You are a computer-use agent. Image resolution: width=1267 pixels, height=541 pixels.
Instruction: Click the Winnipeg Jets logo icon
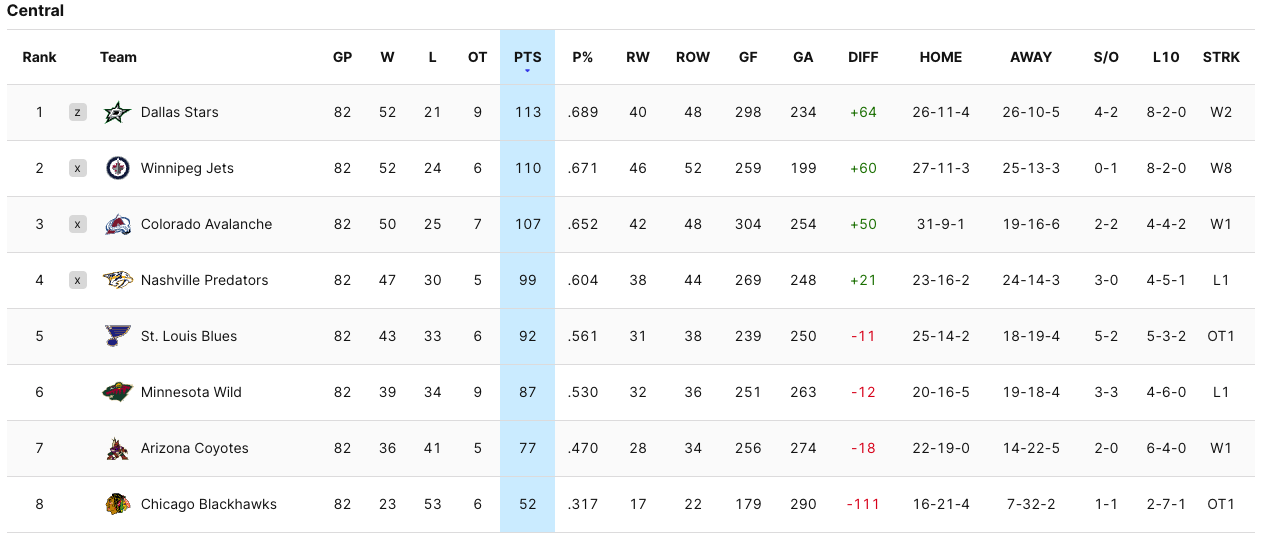118,168
